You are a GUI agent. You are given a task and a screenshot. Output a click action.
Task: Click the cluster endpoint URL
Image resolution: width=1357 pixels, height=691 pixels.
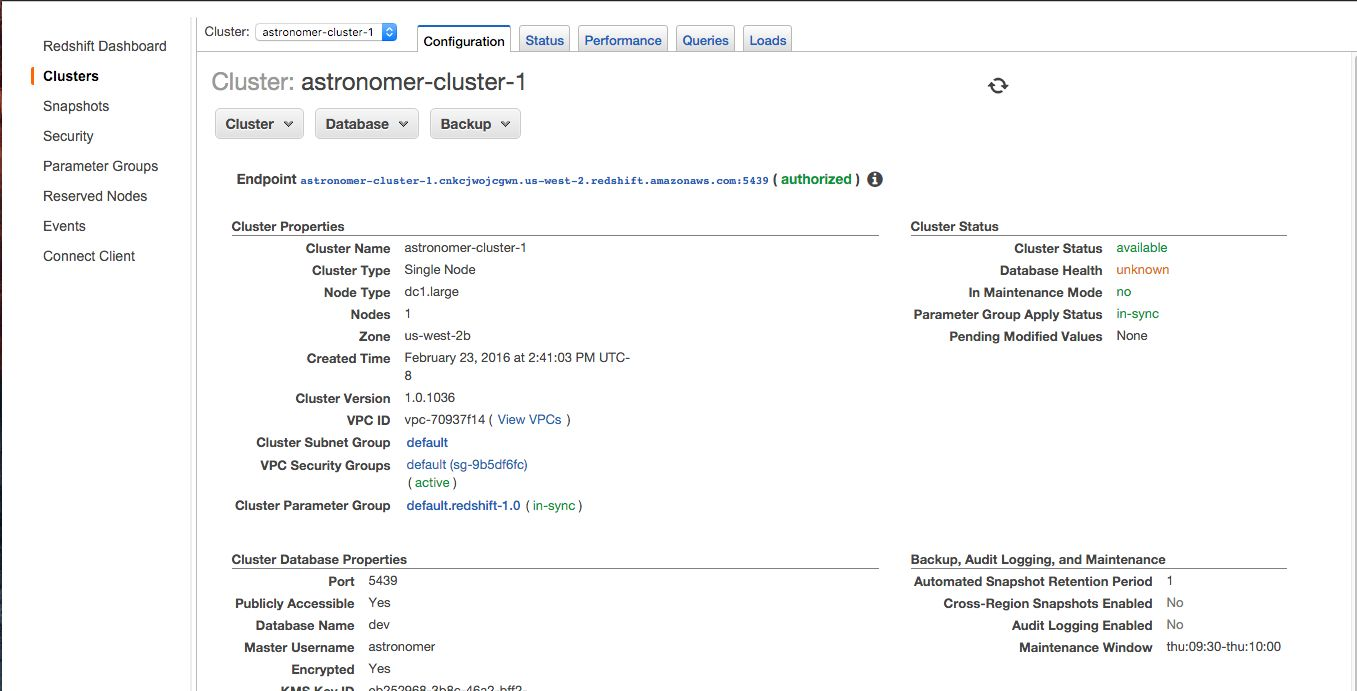(534, 181)
